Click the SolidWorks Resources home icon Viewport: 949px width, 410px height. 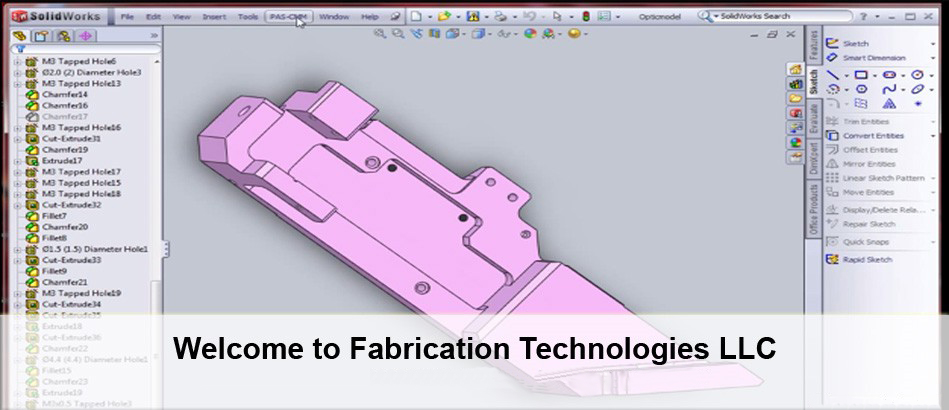click(795, 69)
